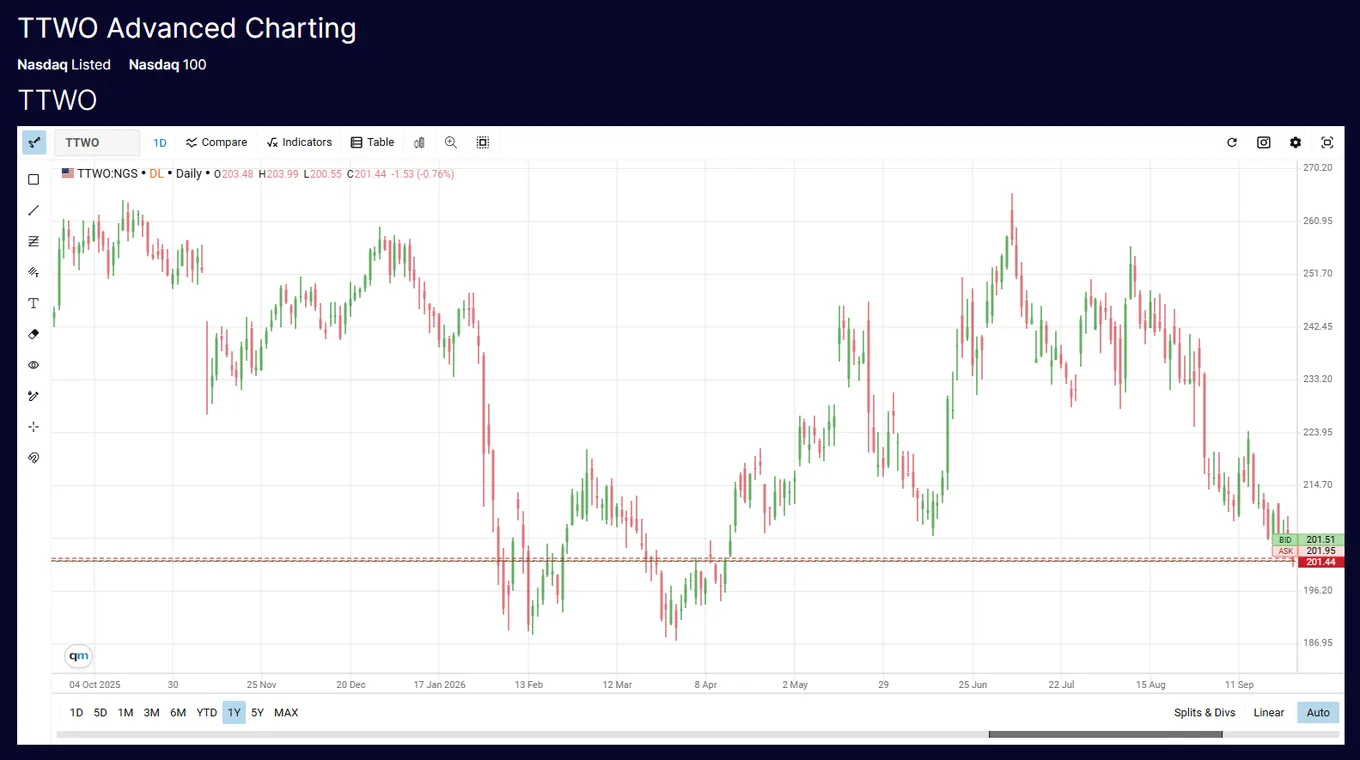1360x760 pixels.
Task: Click the 17 Jan 2026 date label
Action: [x=440, y=685]
